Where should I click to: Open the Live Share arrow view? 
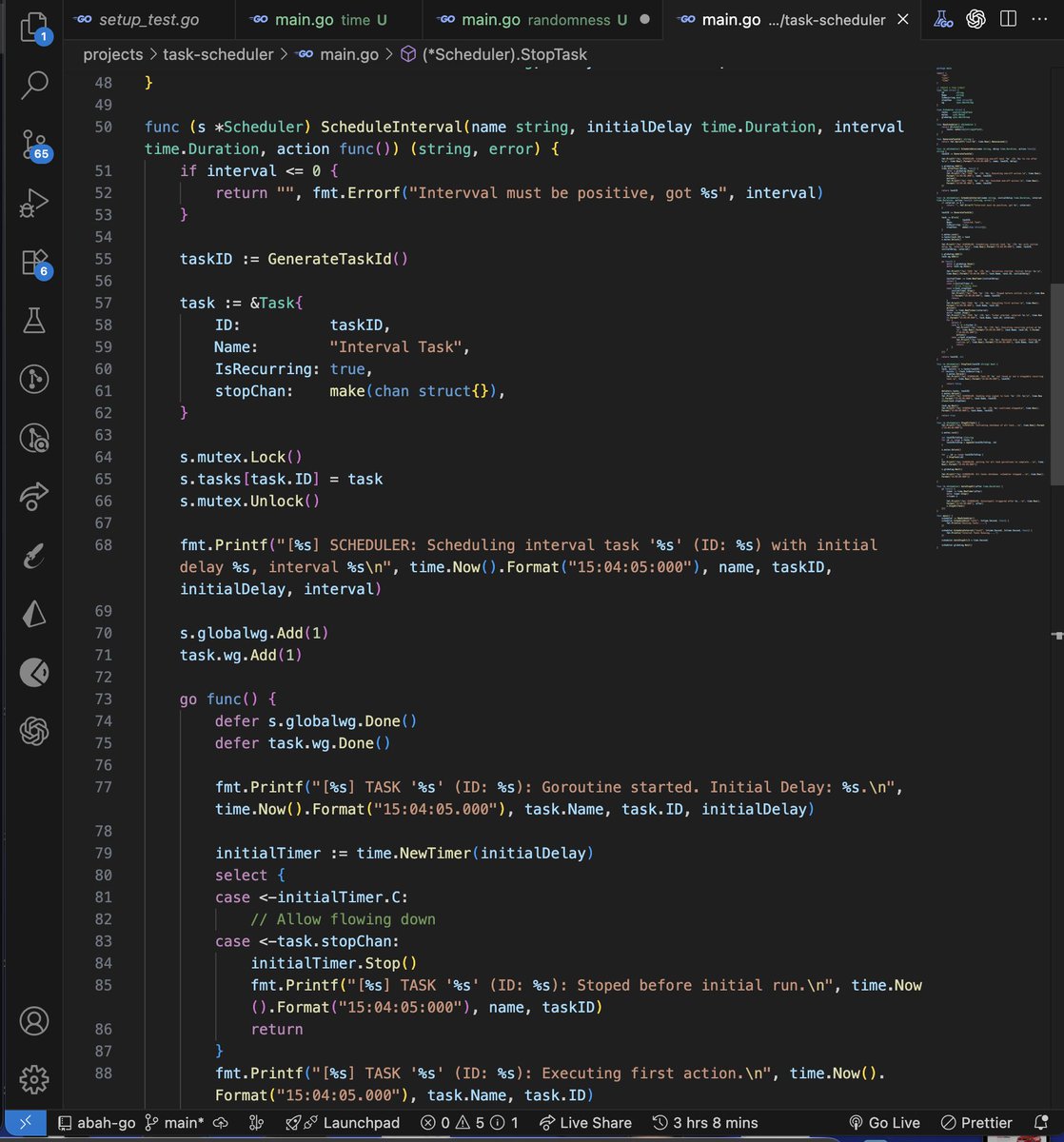(x=34, y=496)
